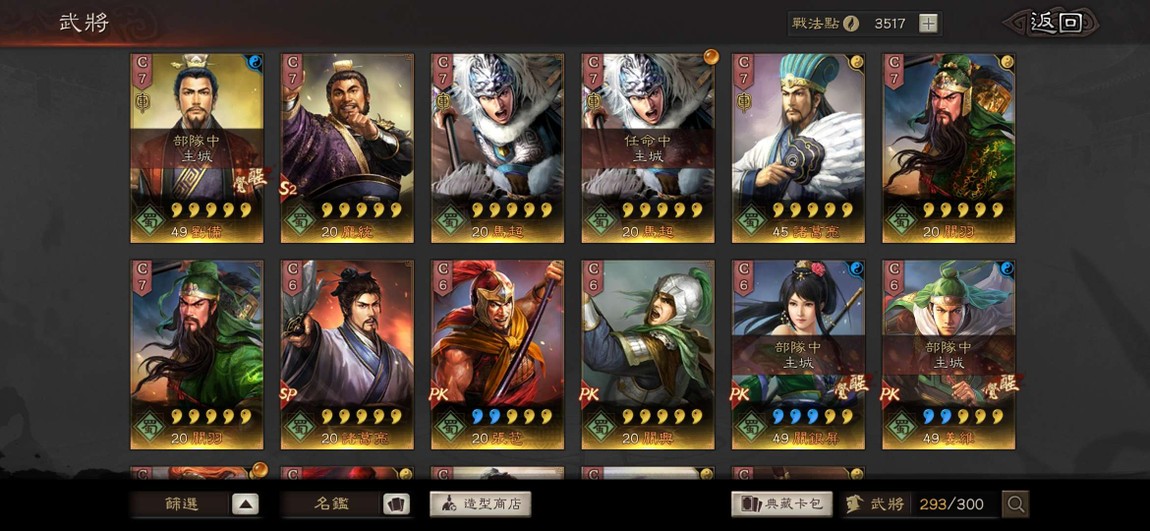Click the card deck icon beside 名鑑

tap(396, 505)
